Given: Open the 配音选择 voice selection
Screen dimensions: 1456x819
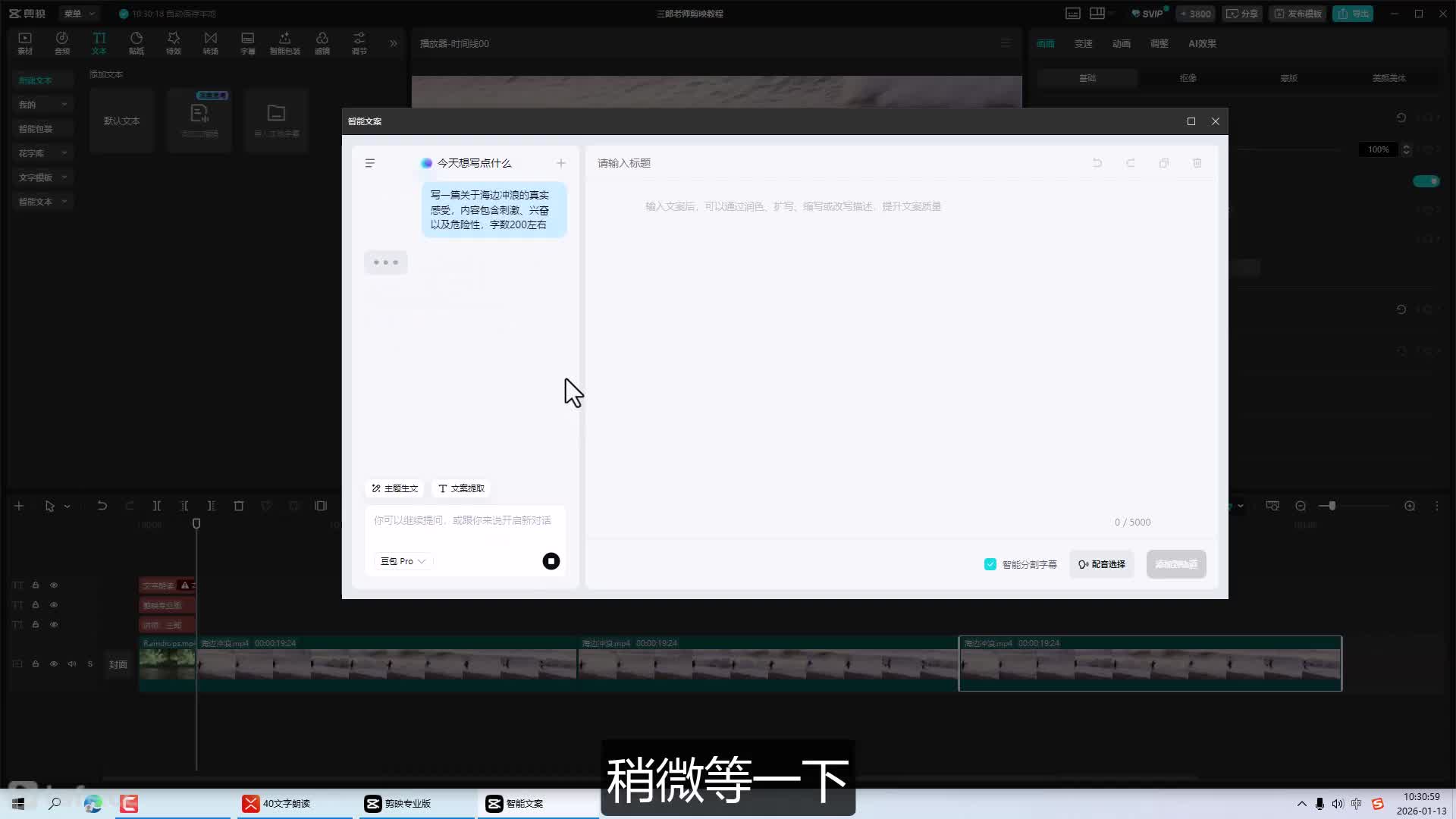Looking at the screenshot, I should pos(1102,564).
